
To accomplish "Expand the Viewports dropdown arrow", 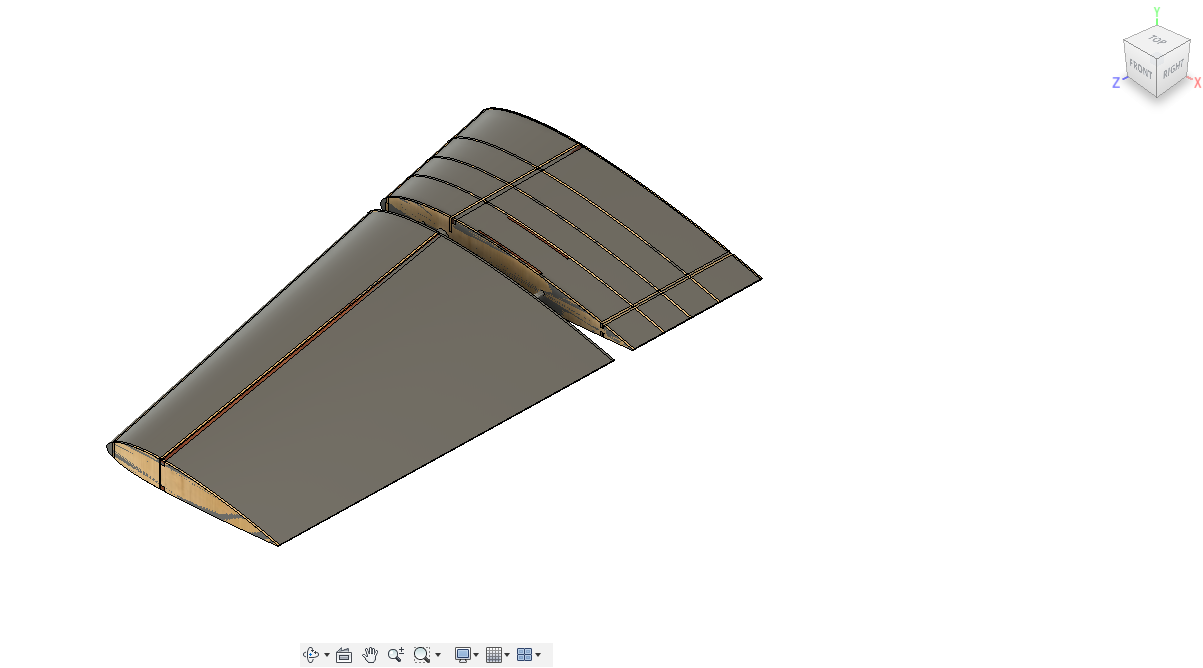I will [x=538, y=656].
